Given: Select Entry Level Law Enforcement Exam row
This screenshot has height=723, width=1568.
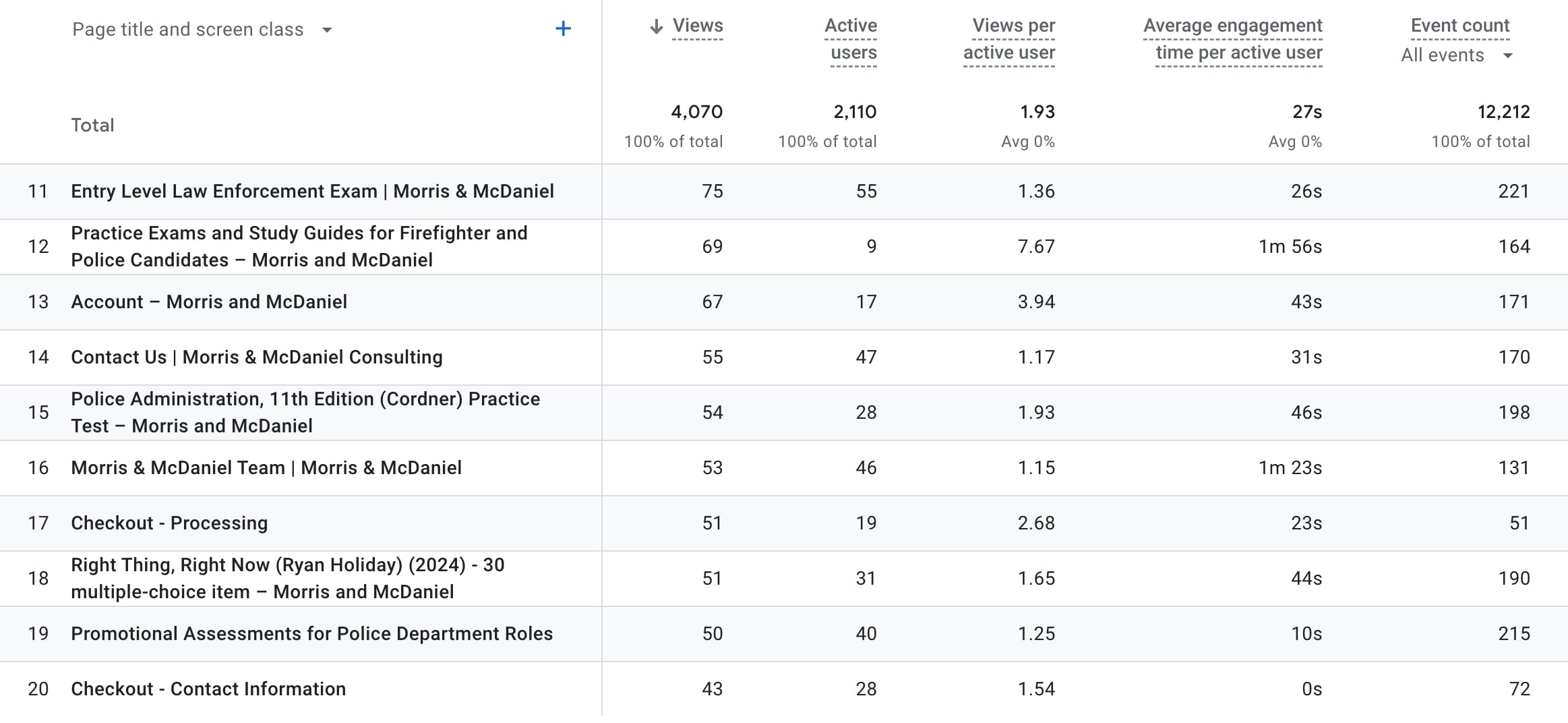Looking at the screenshot, I should point(312,192).
